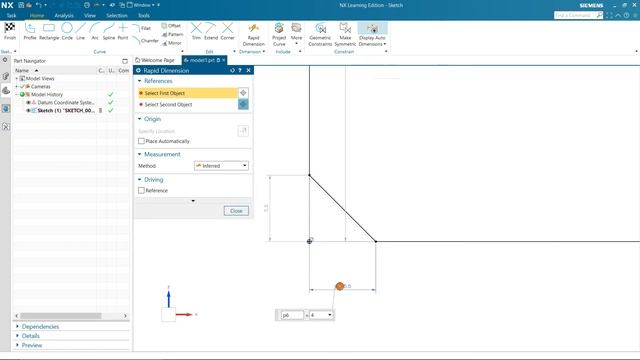Image resolution: width=640 pixels, height=360 pixels.
Task: Expand the Details panel
Action: 17,336
